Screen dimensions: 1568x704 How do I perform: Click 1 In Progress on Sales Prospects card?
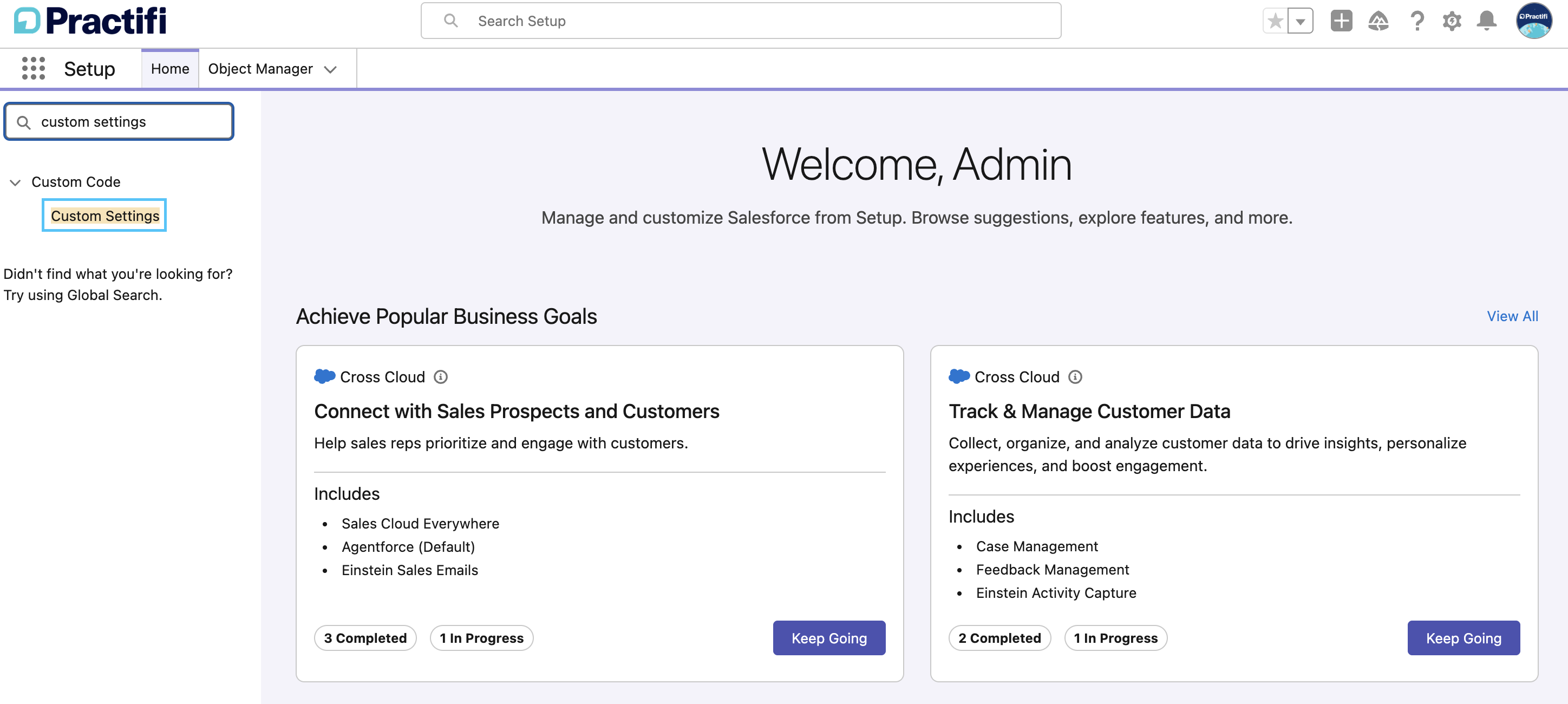(481, 637)
